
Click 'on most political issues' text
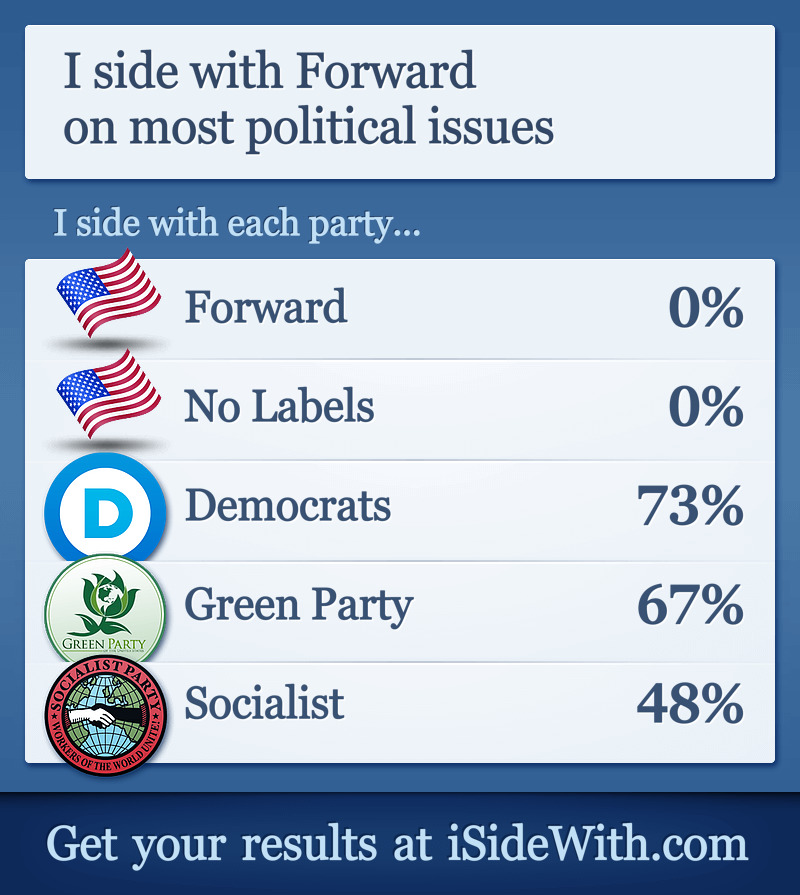click(309, 127)
